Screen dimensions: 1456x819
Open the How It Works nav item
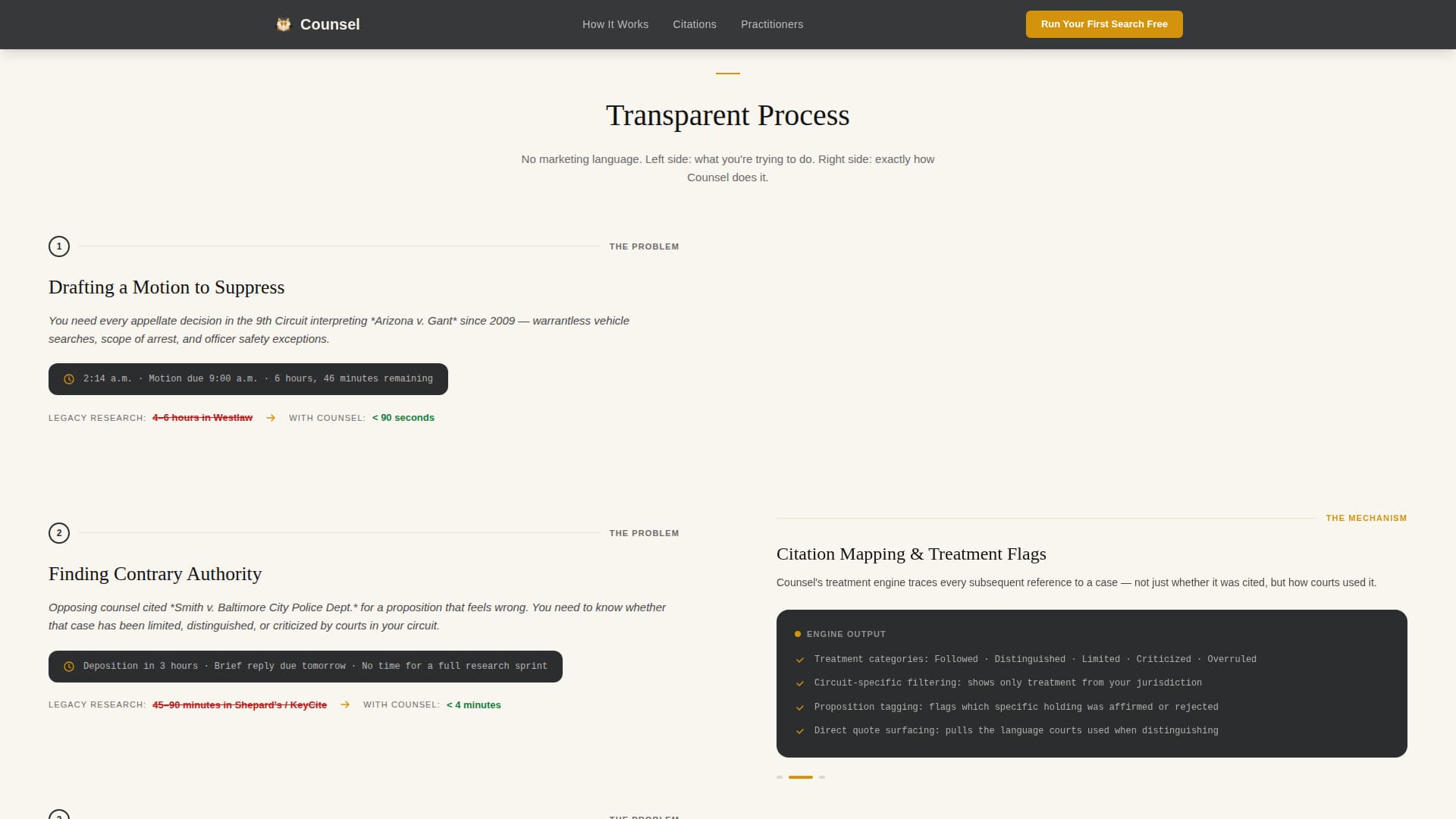(x=614, y=24)
